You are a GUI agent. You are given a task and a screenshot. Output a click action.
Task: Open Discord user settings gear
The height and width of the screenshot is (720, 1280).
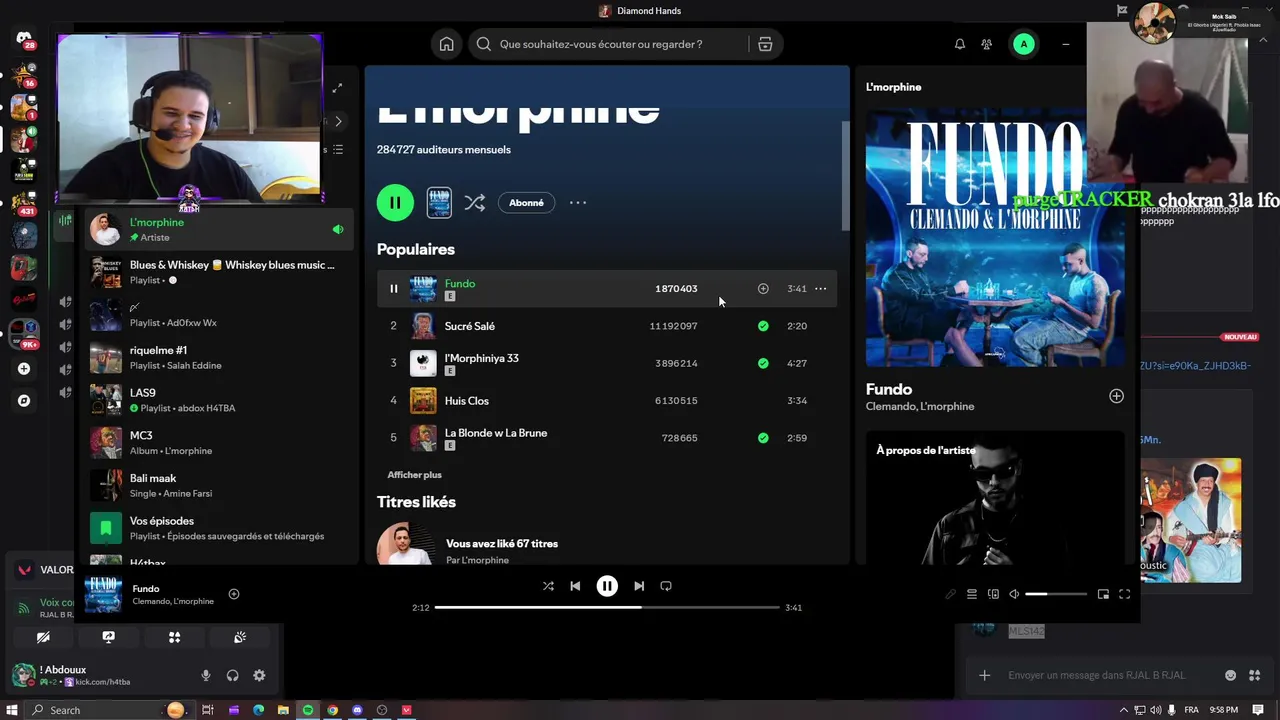point(259,675)
